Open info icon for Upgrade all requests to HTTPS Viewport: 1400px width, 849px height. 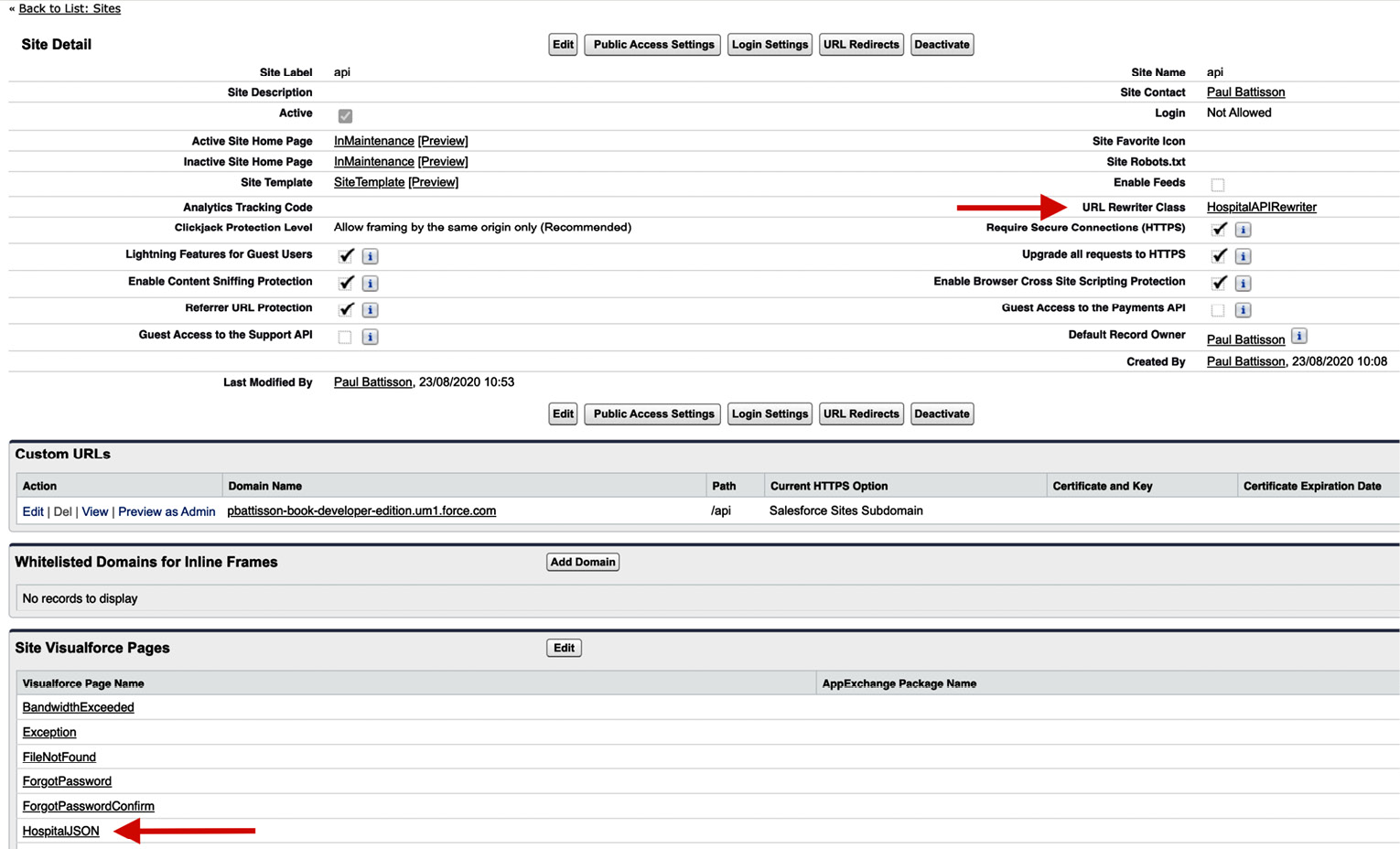click(x=1243, y=256)
